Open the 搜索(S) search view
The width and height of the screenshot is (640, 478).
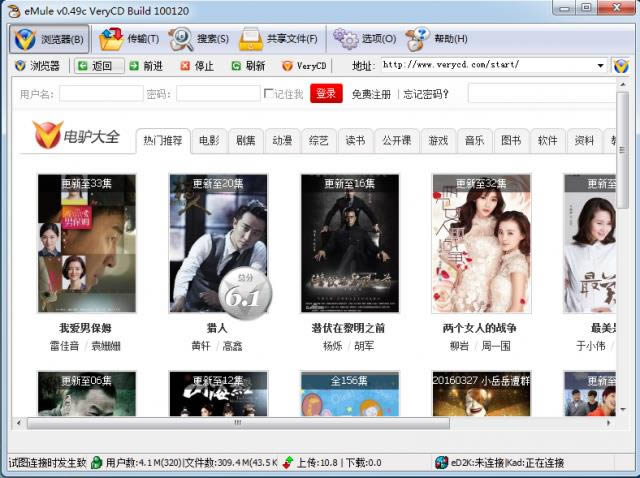[x=198, y=39]
